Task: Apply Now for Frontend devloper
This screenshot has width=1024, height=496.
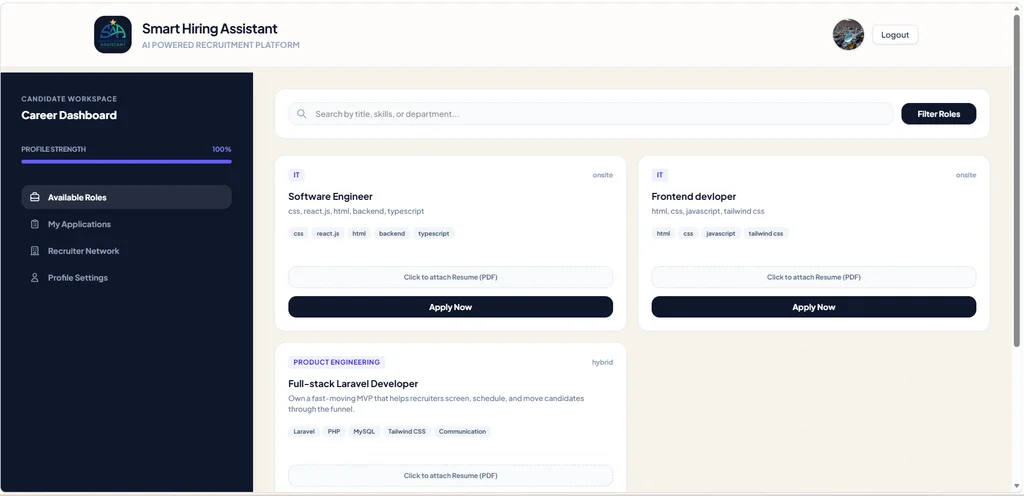Action: point(814,307)
